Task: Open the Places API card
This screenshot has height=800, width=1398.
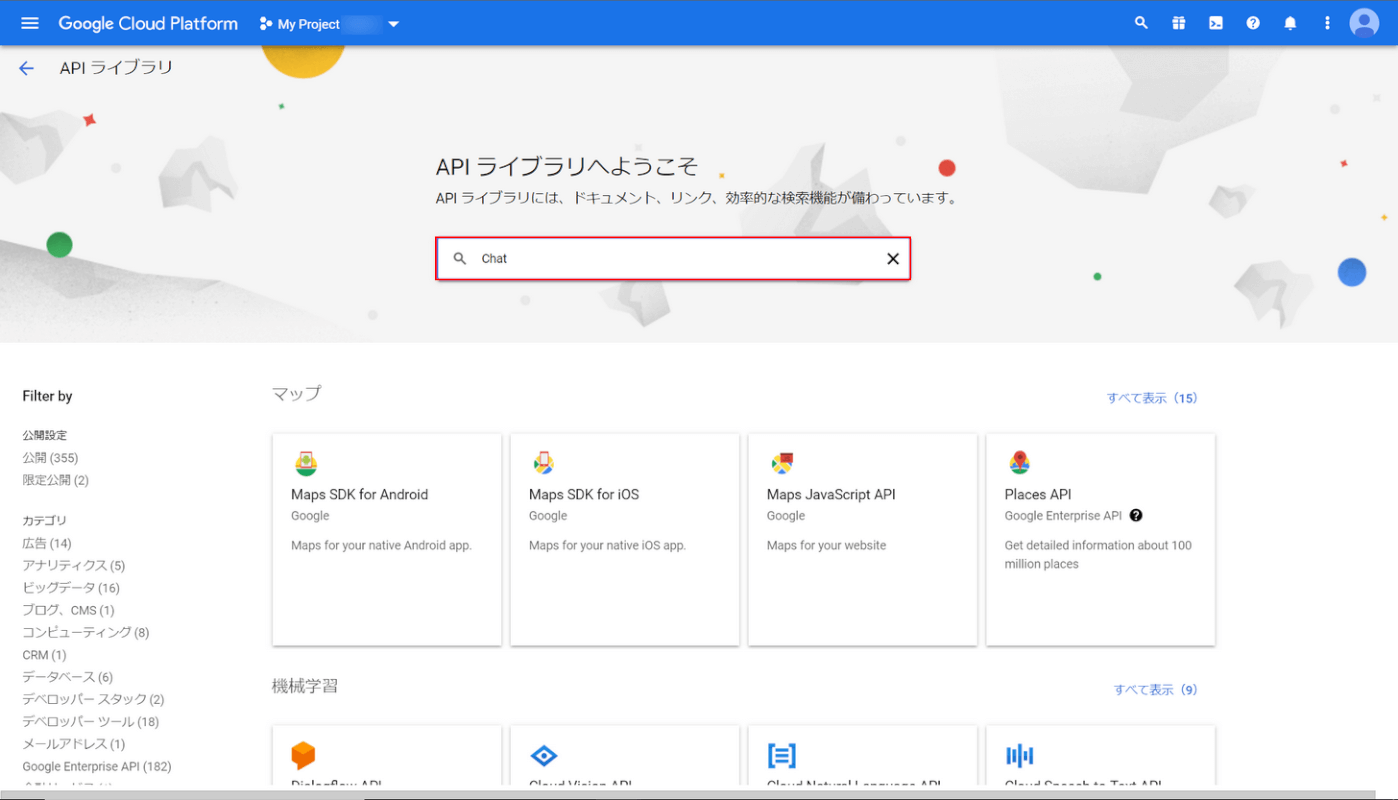Action: coord(1101,539)
